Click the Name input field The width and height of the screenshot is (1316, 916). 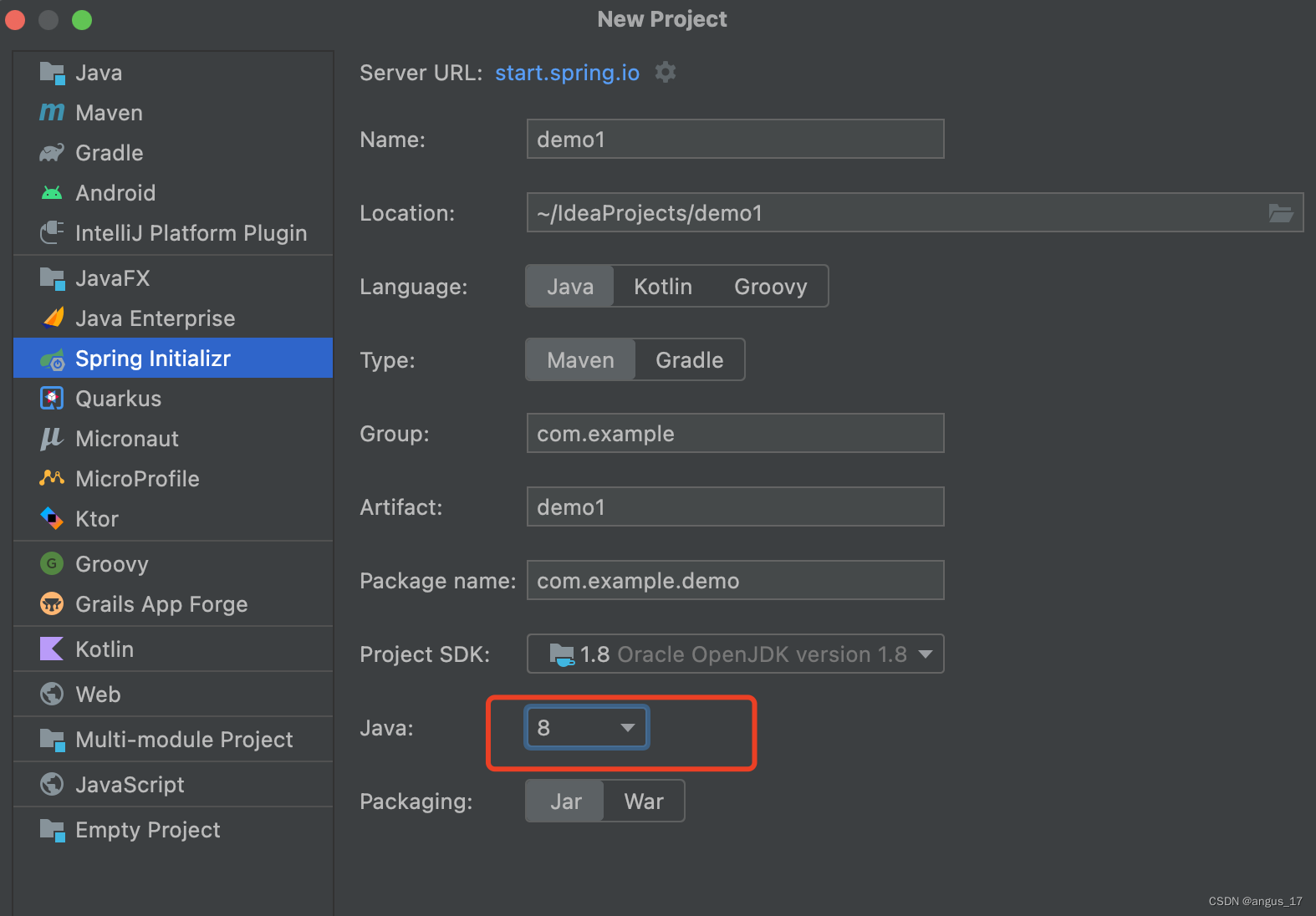736,139
